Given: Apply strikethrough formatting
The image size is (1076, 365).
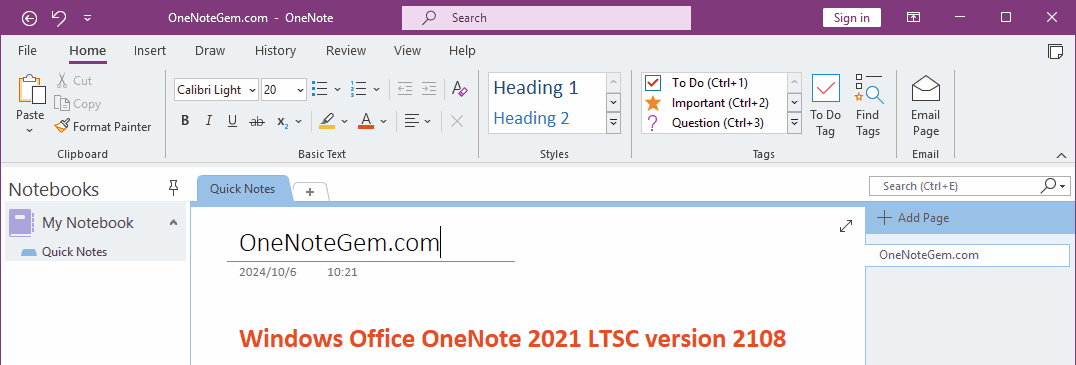Looking at the screenshot, I should 257,121.
